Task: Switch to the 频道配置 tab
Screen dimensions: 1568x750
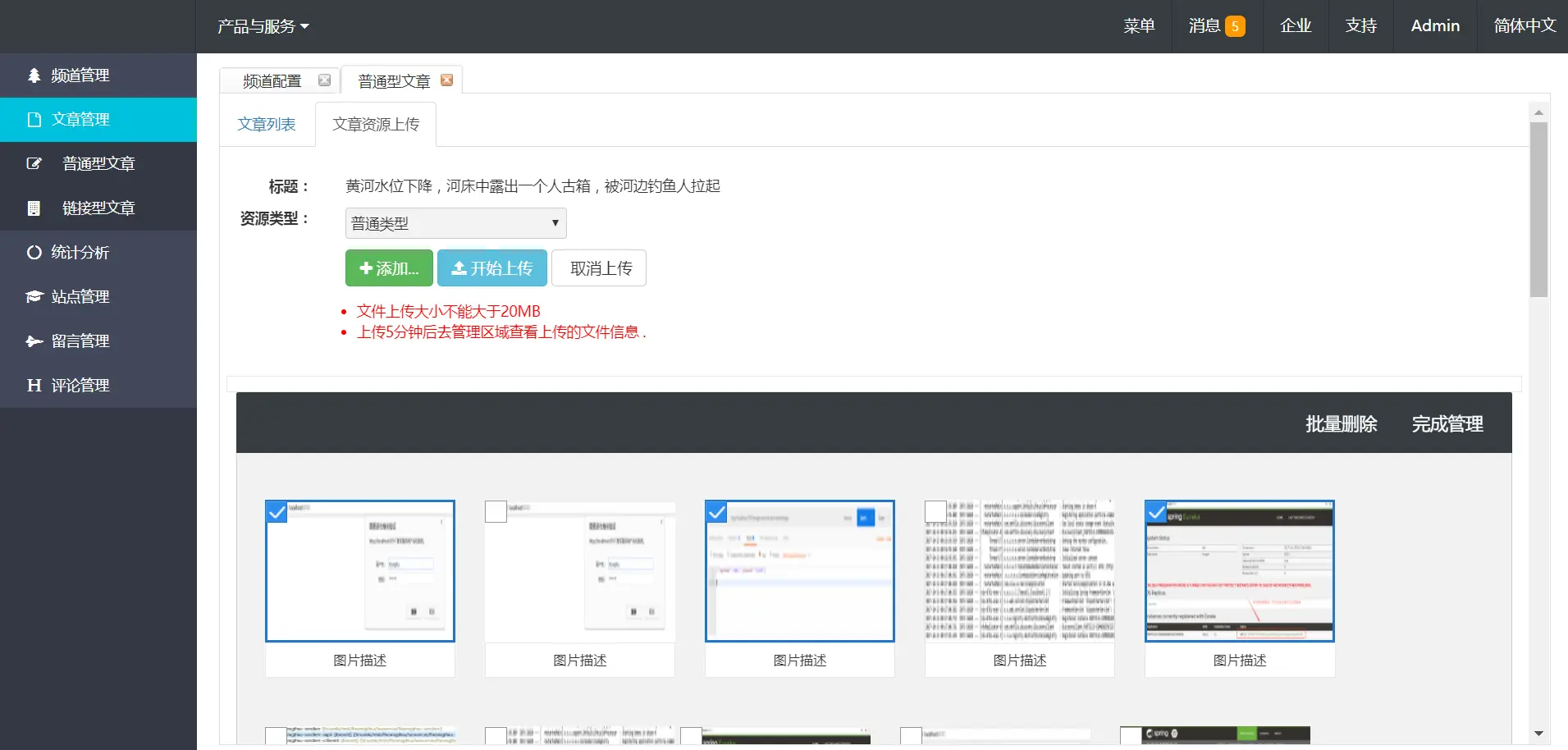Action: click(x=272, y=80)
